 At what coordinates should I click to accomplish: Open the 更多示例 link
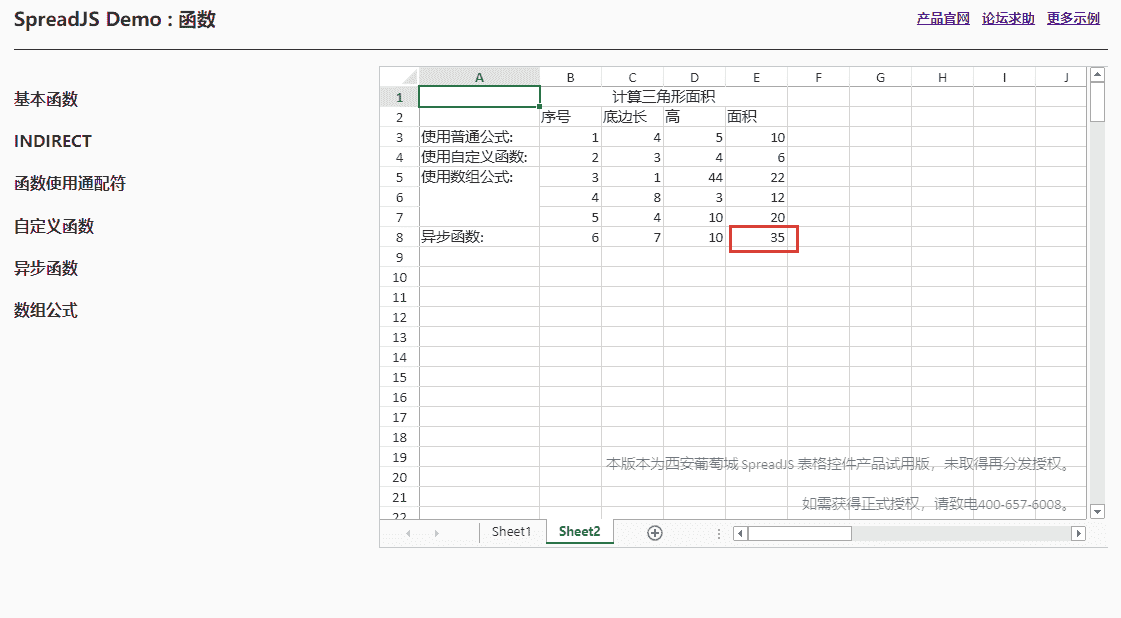click(x=1073, y=19)
